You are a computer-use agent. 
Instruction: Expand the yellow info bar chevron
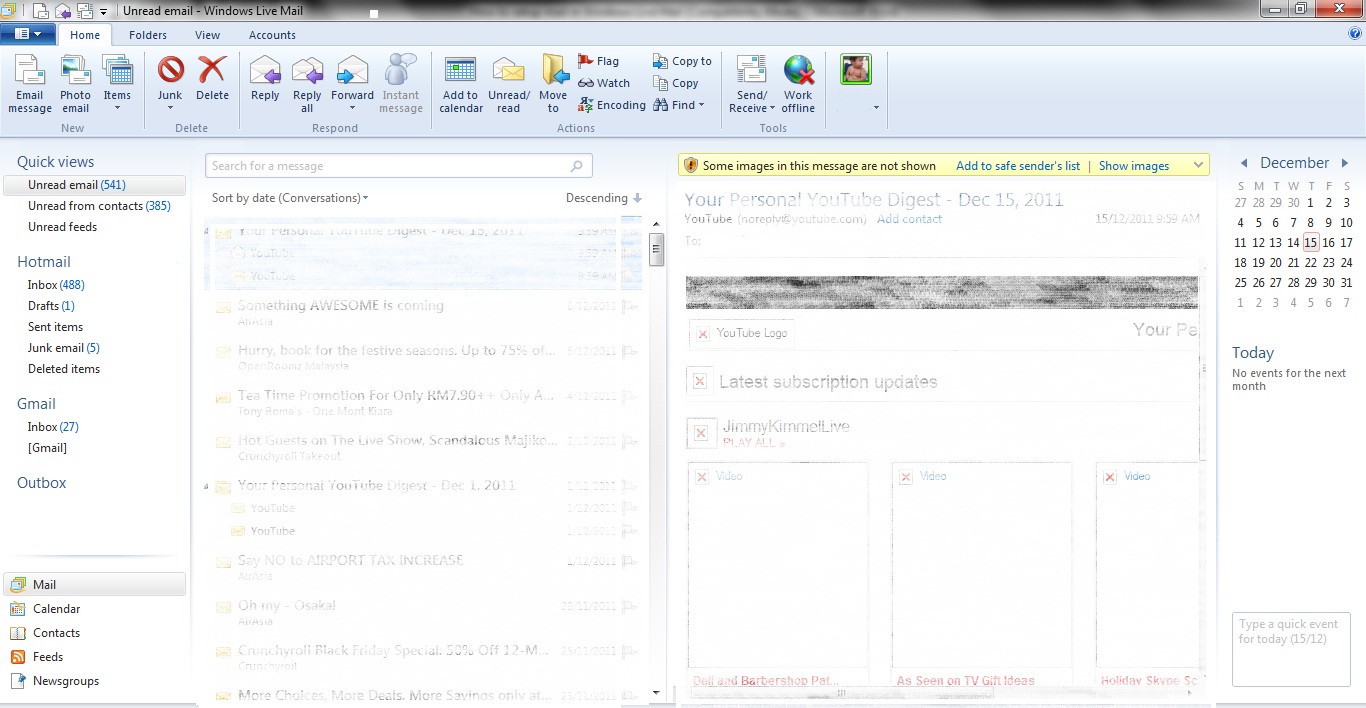(x=1198, y=166)
